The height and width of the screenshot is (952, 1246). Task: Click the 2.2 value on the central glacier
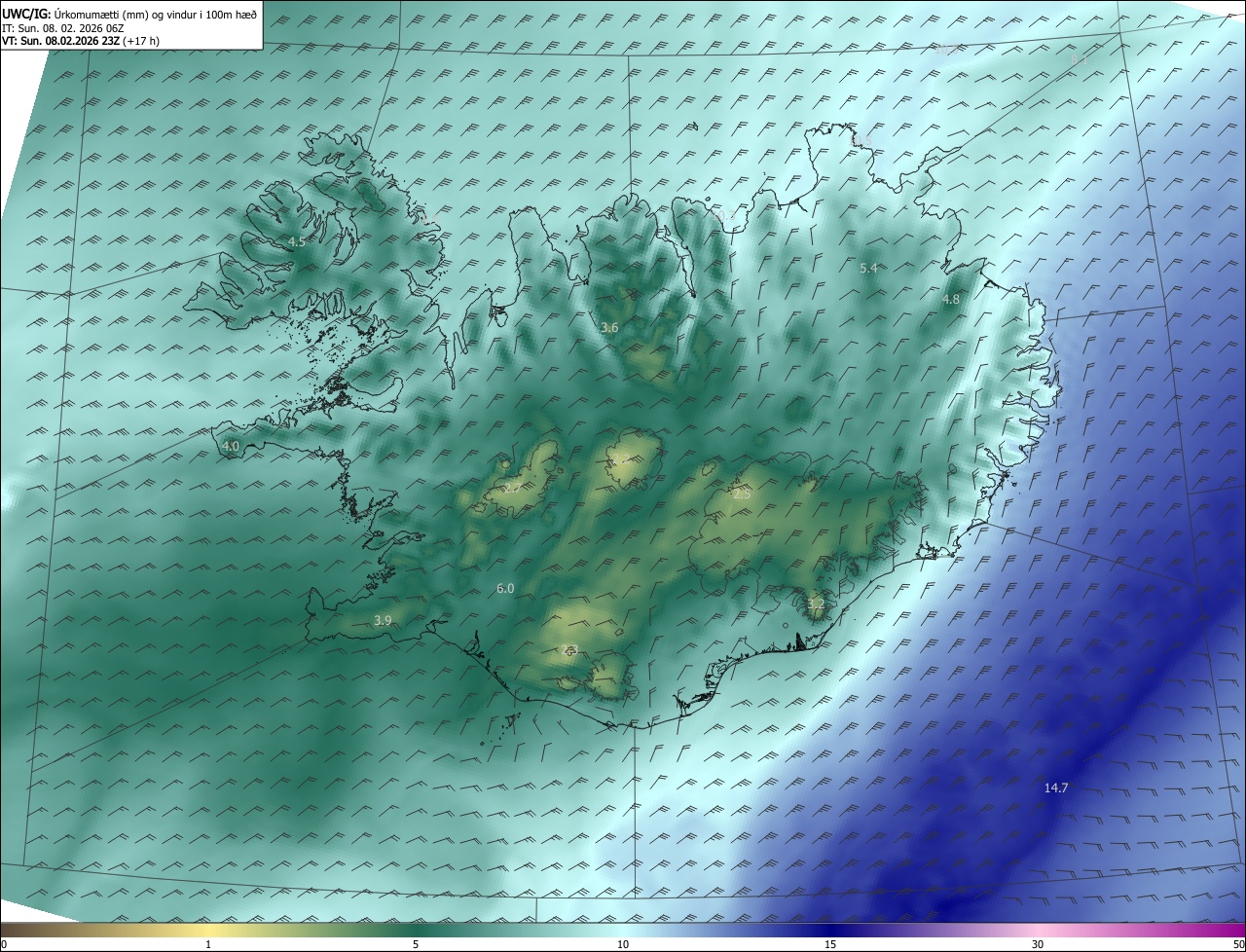click(620, 458)
